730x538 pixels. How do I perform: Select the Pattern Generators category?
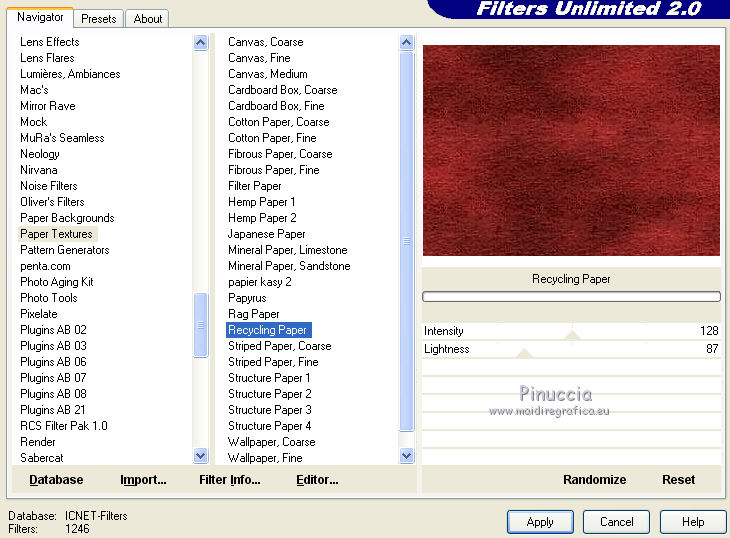pos(65,250)
